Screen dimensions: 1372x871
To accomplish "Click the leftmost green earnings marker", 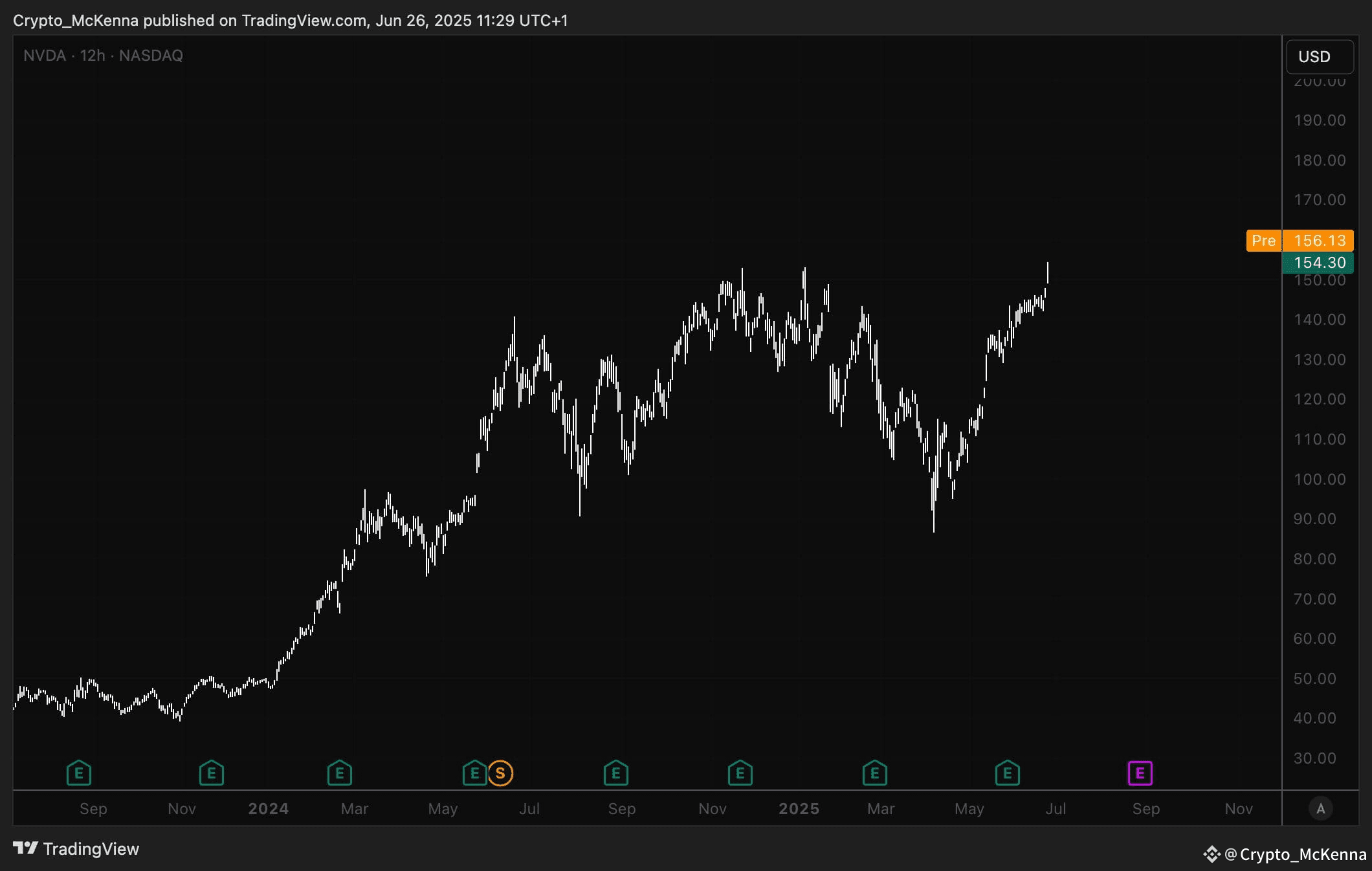I will coord(79,773).
